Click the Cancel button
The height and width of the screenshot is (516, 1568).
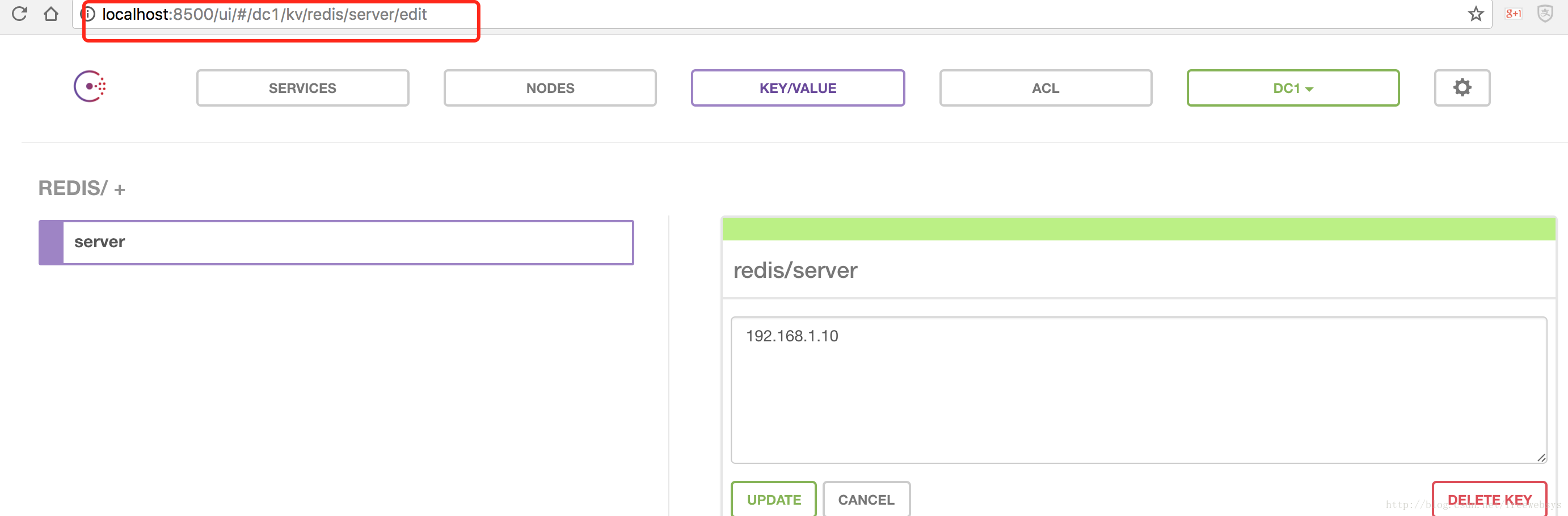866,499
